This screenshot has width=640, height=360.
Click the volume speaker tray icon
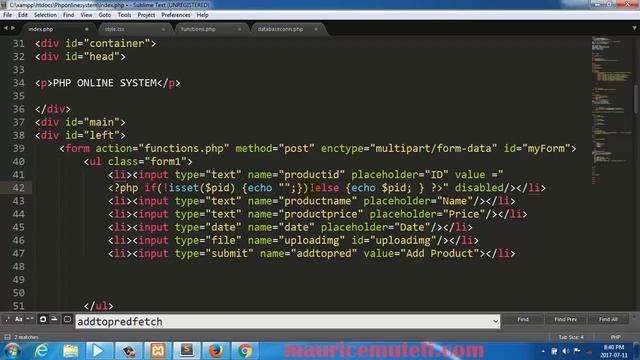(566, 351)
